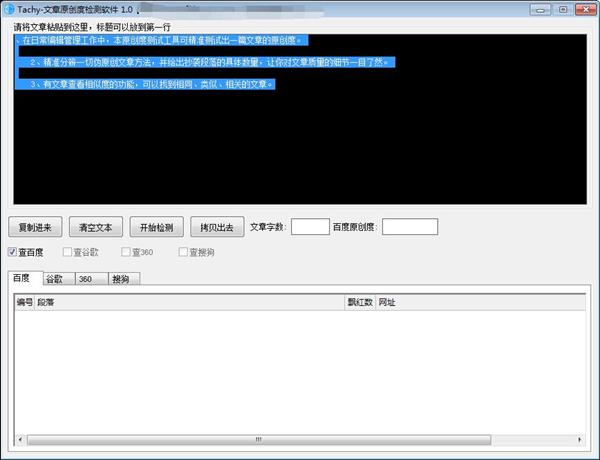Toggle the 查360 checkbox

coord(126,252)
